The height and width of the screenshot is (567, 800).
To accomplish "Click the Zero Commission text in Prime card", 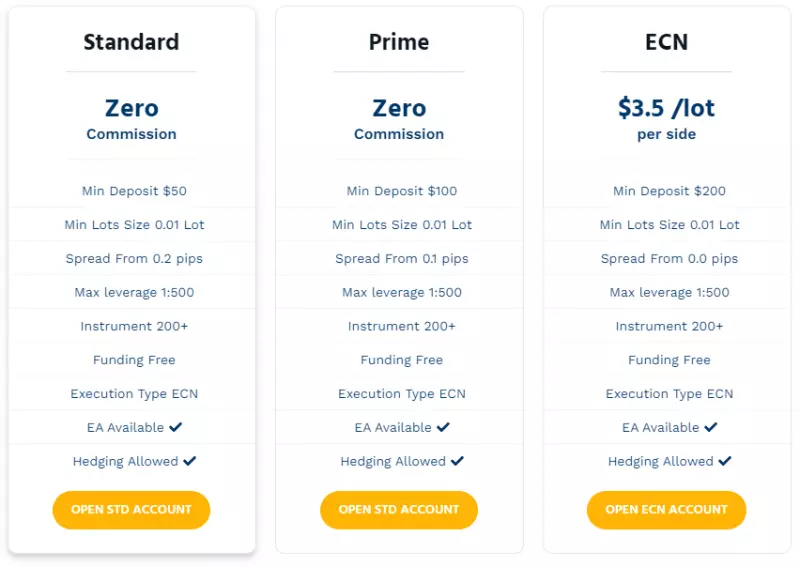I will pyautogui.click(x=399, y=118).
